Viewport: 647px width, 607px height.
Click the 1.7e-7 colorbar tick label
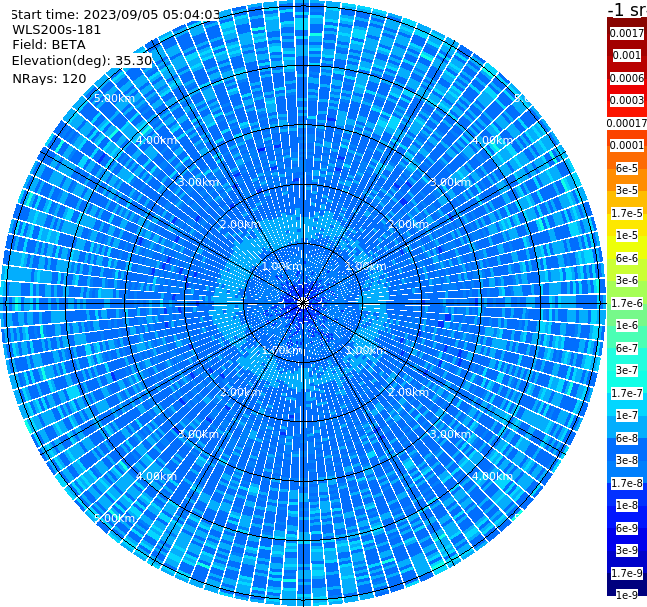pos(627,393)
